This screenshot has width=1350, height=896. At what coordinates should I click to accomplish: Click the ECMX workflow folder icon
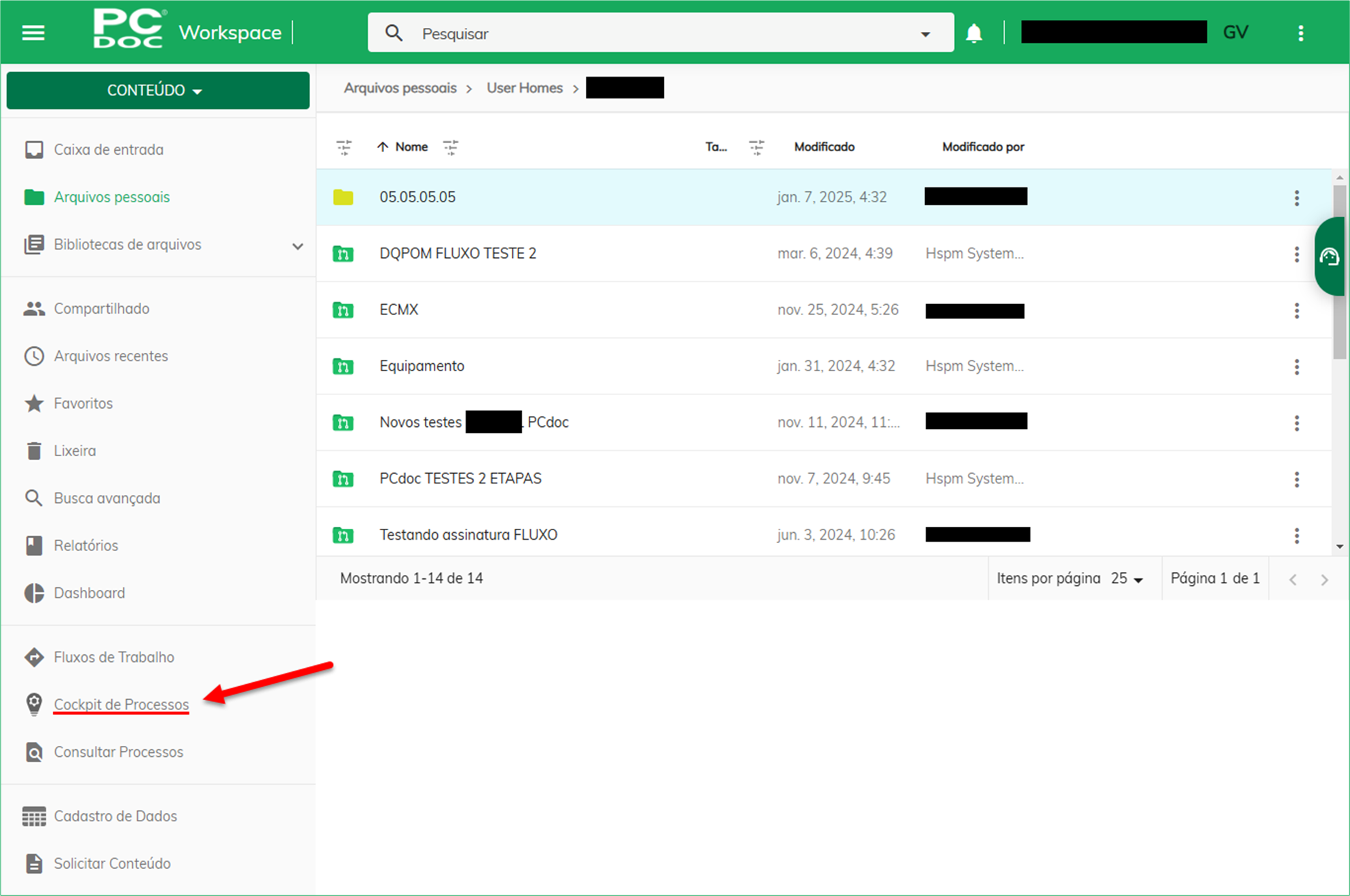[x=343, y=310]
